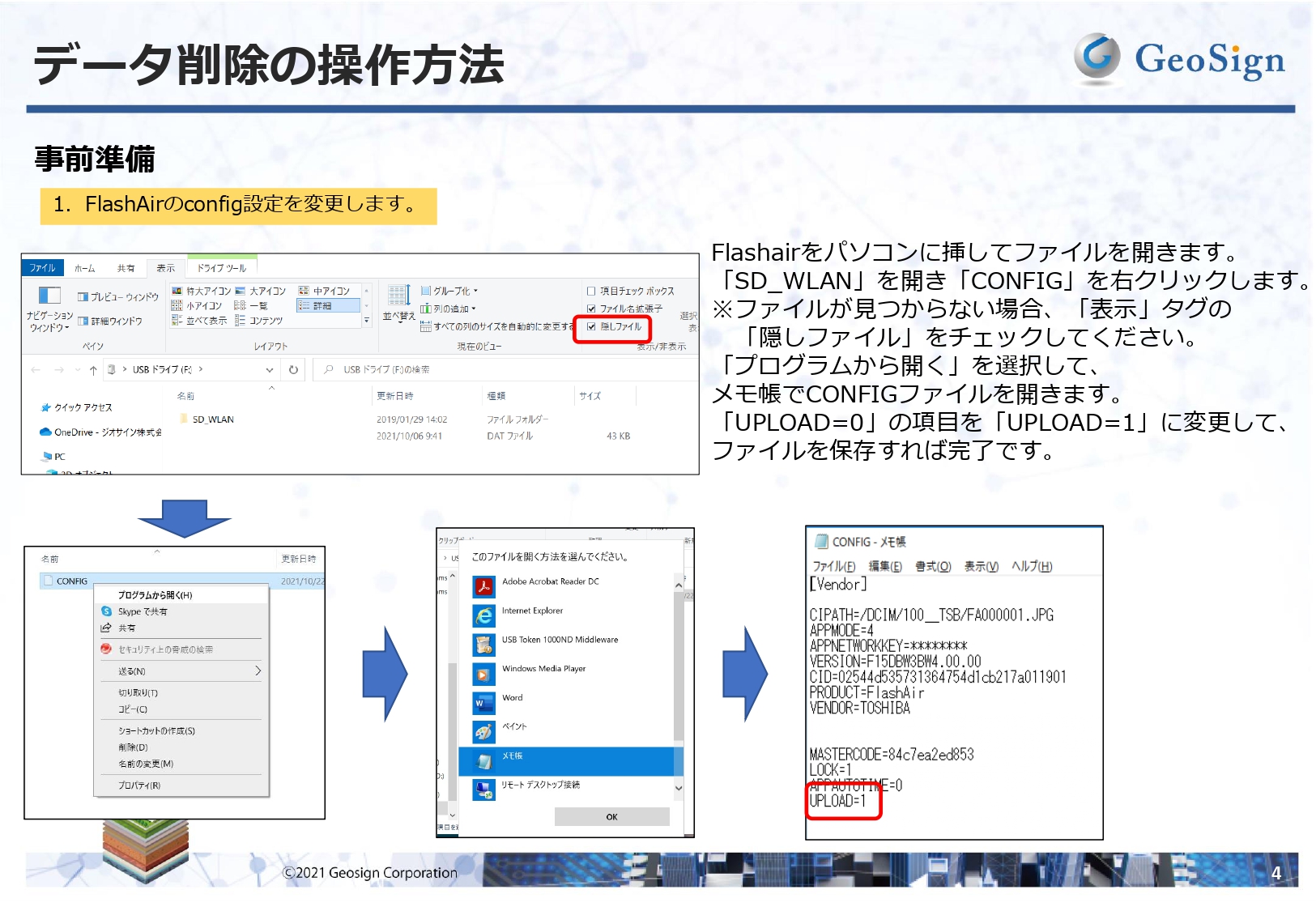
Task: Choose the Word app icon
Action: point(483,703)
